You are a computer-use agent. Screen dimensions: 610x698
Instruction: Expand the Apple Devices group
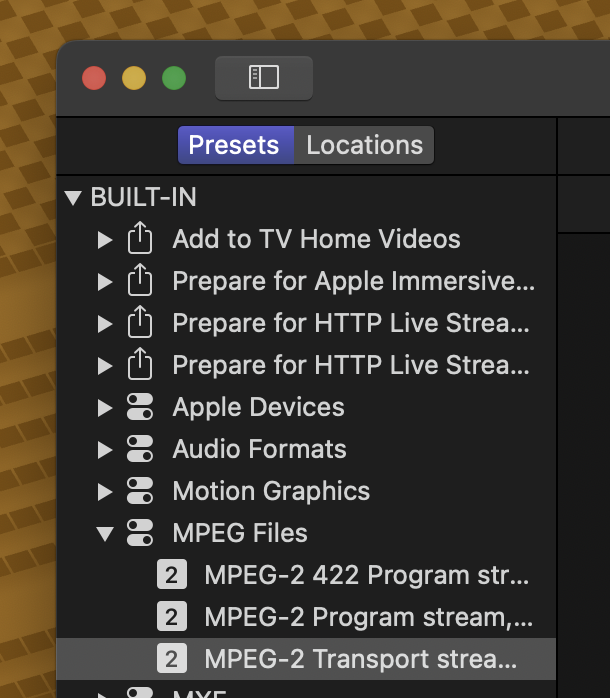105,408
